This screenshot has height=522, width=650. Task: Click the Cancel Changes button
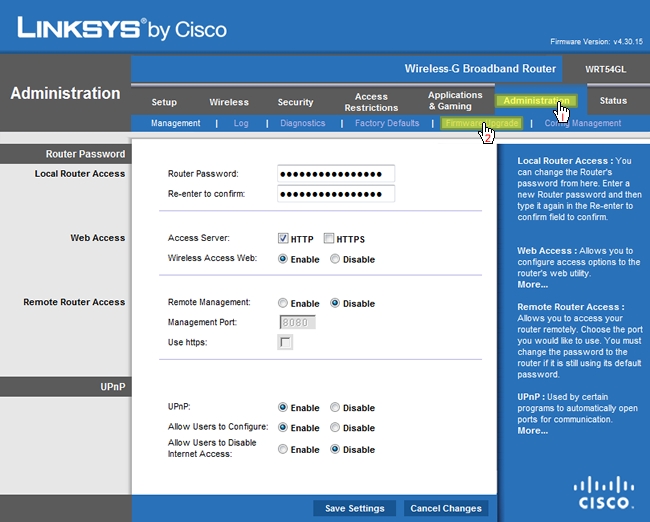point(447,508)
